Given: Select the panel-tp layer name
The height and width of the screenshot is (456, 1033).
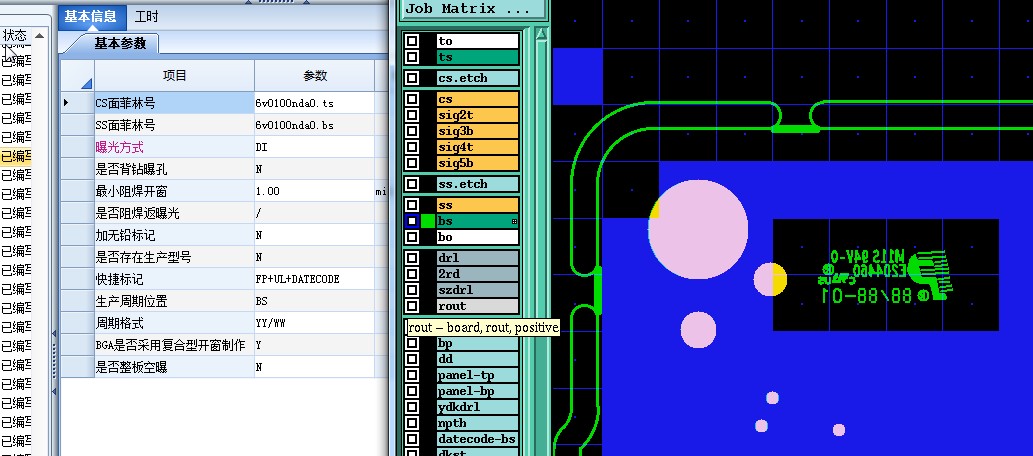Looking at the screenshot, I should click(x=478, y=376).
